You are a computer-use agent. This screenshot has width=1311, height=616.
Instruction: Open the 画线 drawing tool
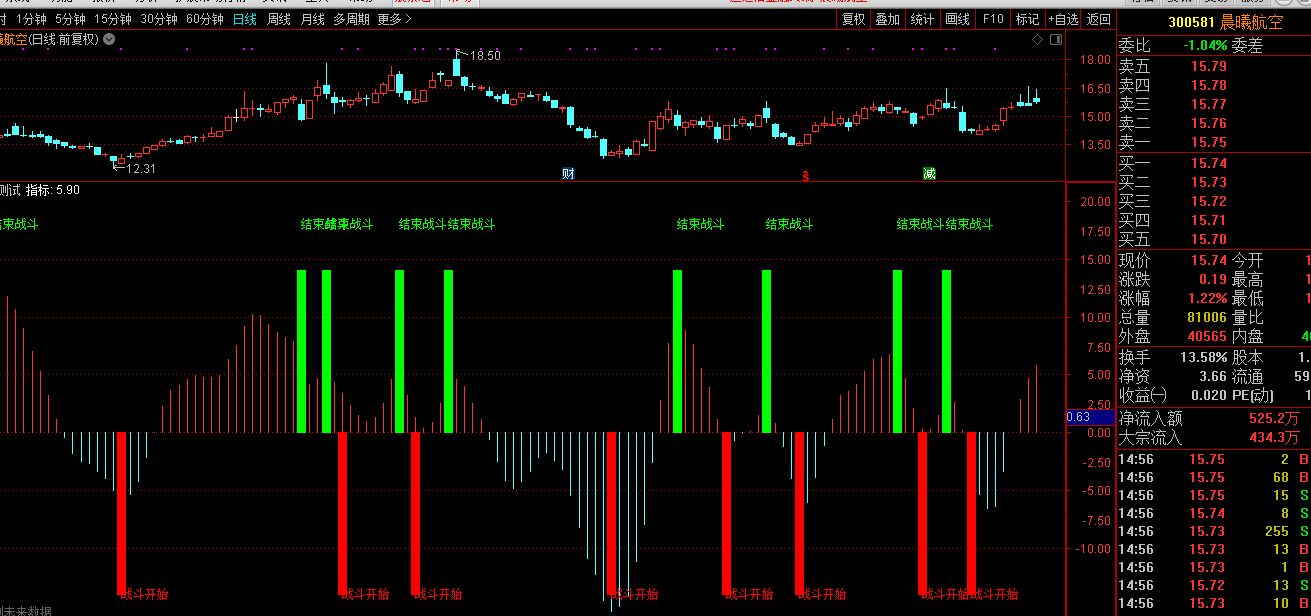957,19
